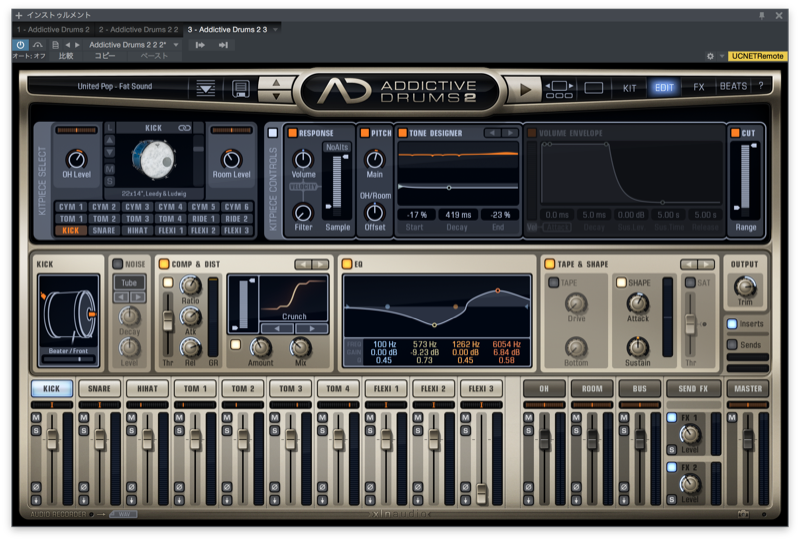Screen dimensions: 800x541
Task: Select next Tone Designer preset arrow
Action: tap(510, 133)
